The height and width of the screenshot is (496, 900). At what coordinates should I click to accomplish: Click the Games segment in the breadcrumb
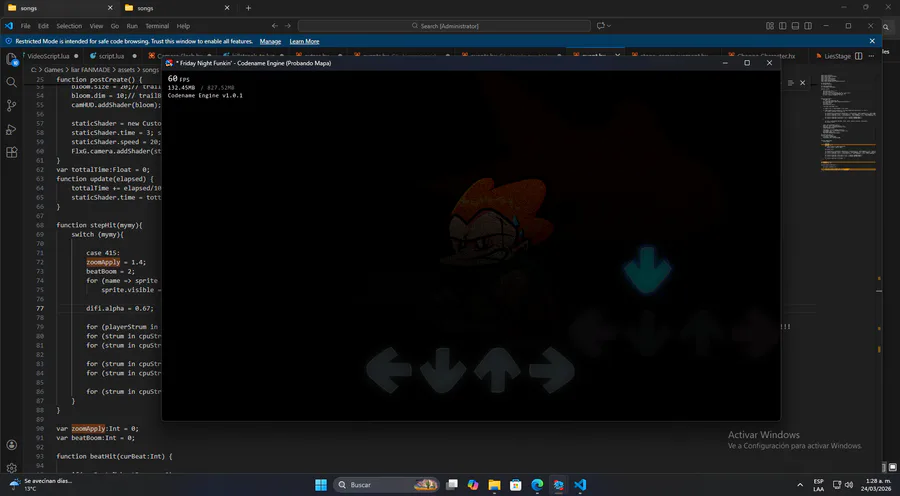54,70
